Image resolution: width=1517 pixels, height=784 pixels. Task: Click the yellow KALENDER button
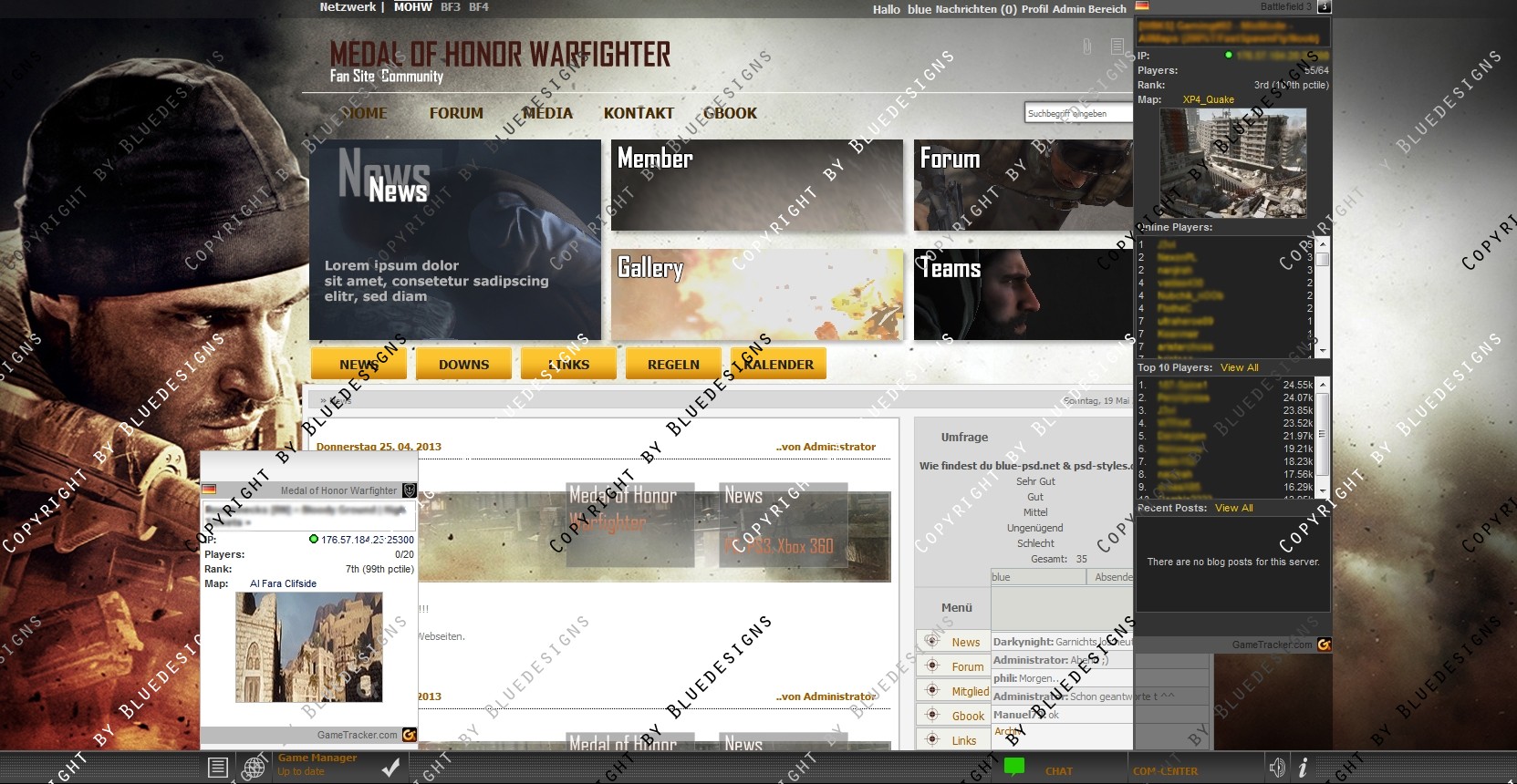click(x=778, y=364)
